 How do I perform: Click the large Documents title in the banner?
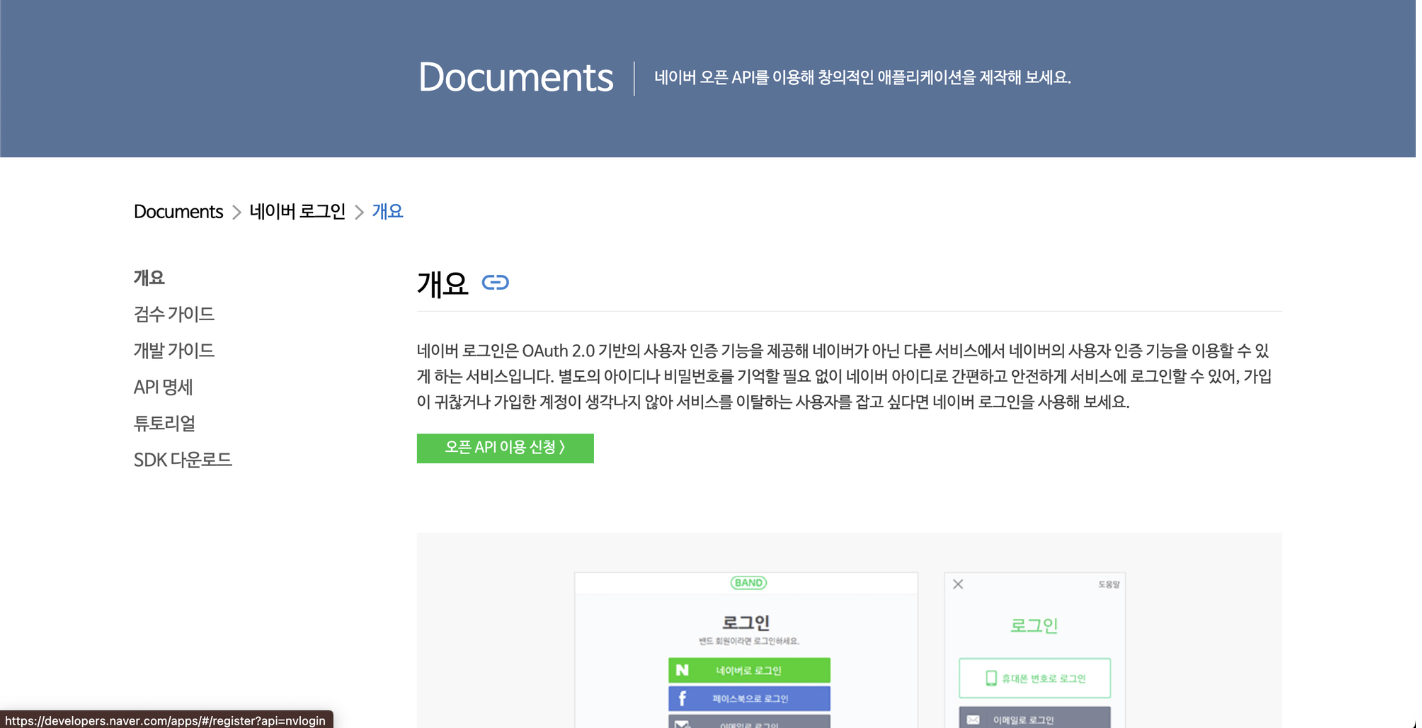click(x=517, y=78)
